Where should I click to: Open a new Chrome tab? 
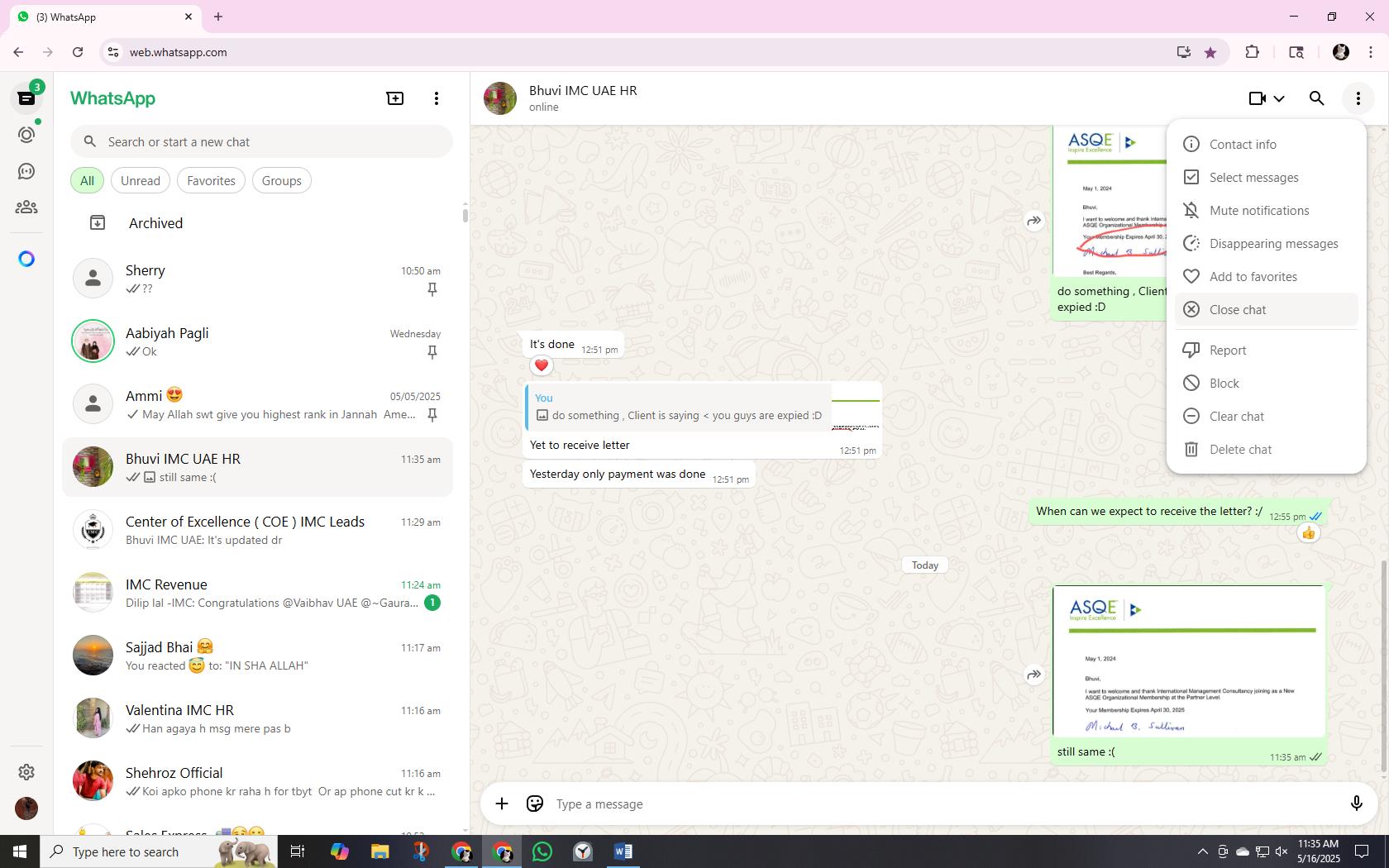pyautogui.click(x=218, y=17)
